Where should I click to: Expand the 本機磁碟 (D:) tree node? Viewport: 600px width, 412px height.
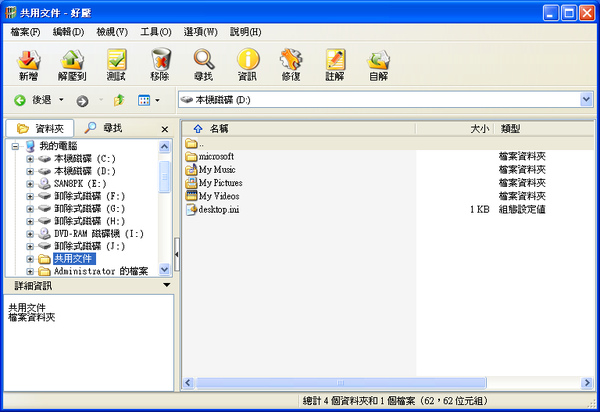pos(30,171)
